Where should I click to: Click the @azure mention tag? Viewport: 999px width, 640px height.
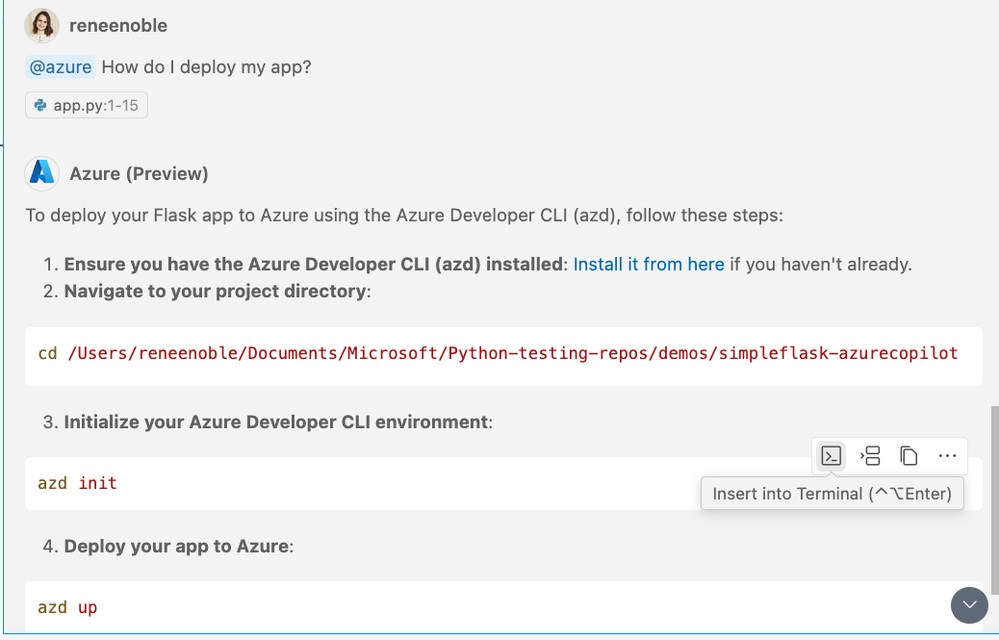[60, 67]
